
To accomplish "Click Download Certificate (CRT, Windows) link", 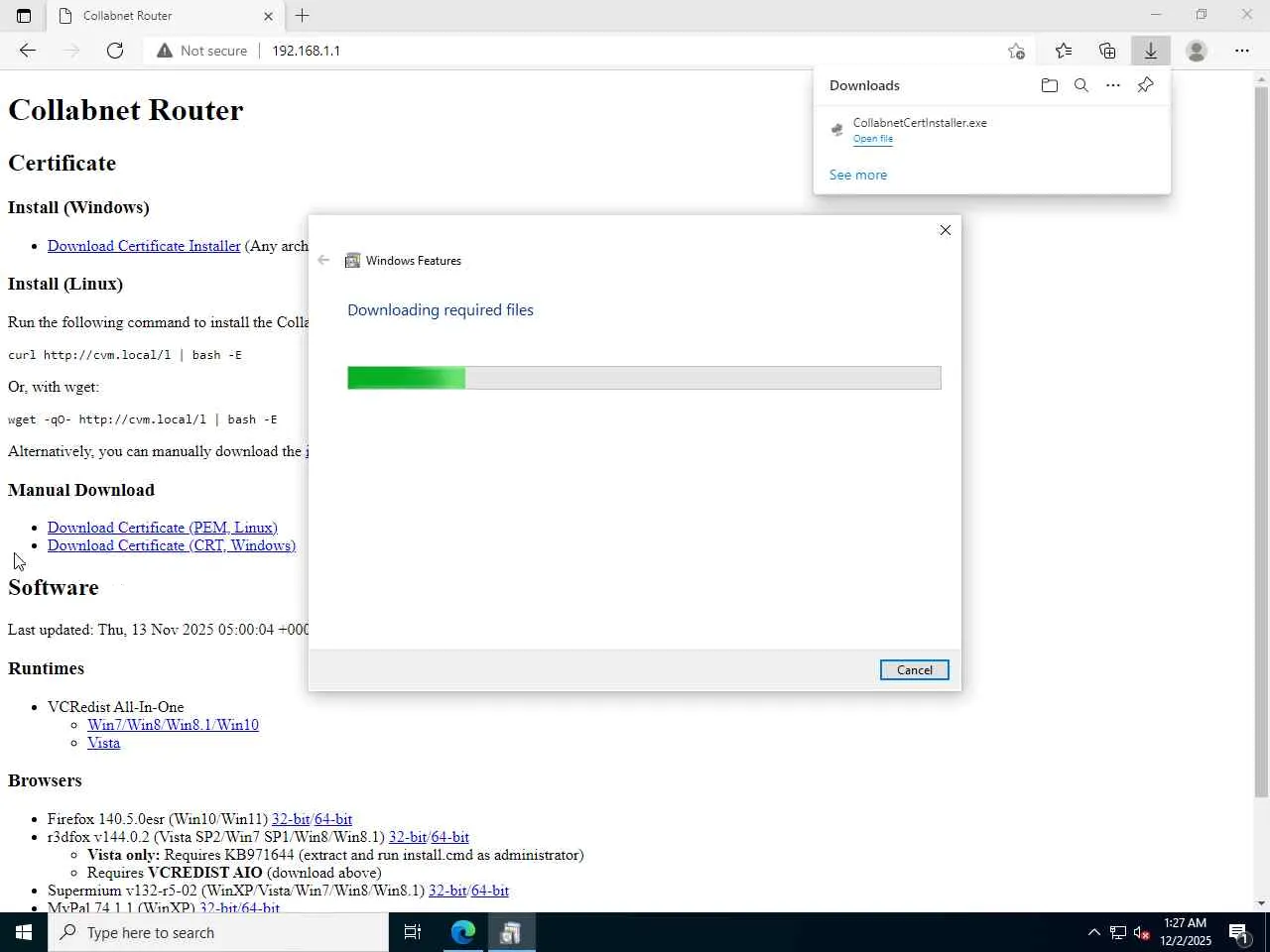I will click(x=172, y=545).
